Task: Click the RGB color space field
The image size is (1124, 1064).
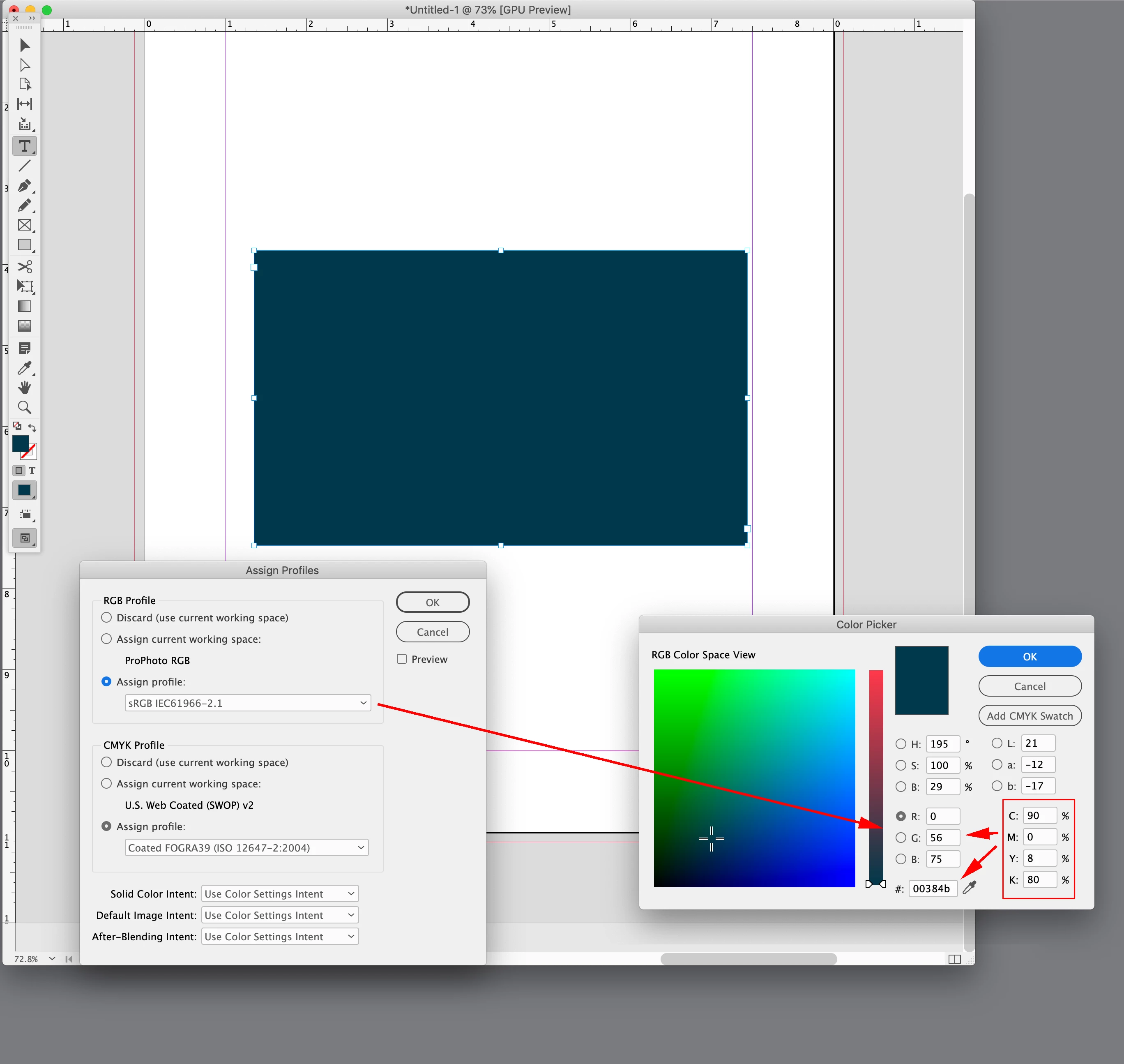Action: click(754, 778)
